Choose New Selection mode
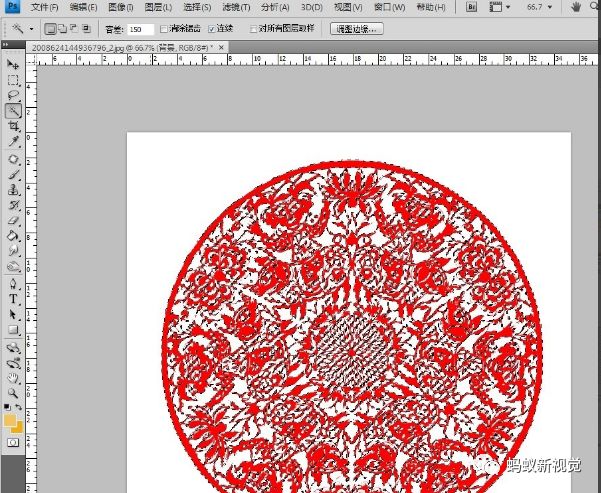This screenshot has height=493, width=601. pyautogui.click(x=50, y=29)
